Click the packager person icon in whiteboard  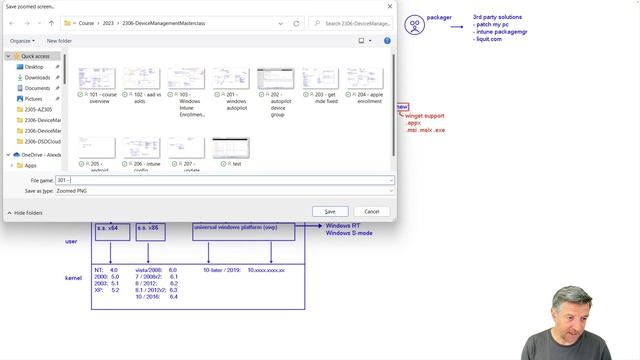click(414, 25)
